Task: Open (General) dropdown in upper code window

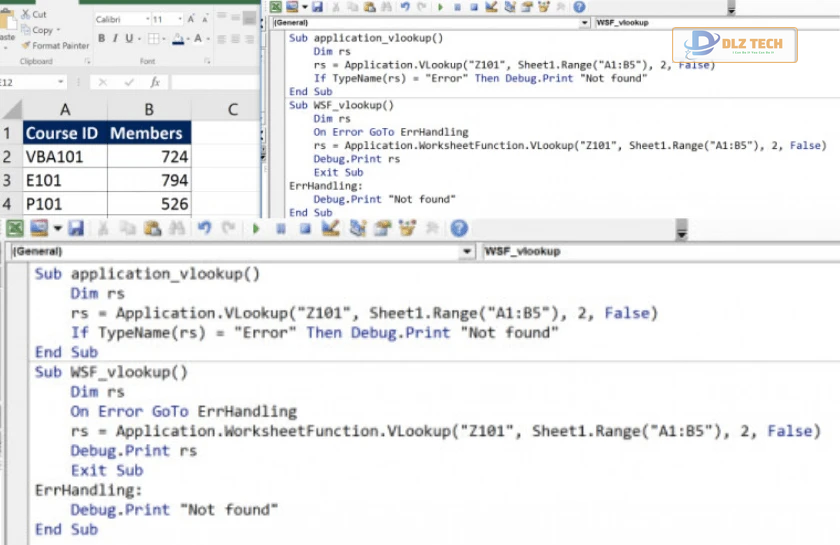Action: [584, 23]
